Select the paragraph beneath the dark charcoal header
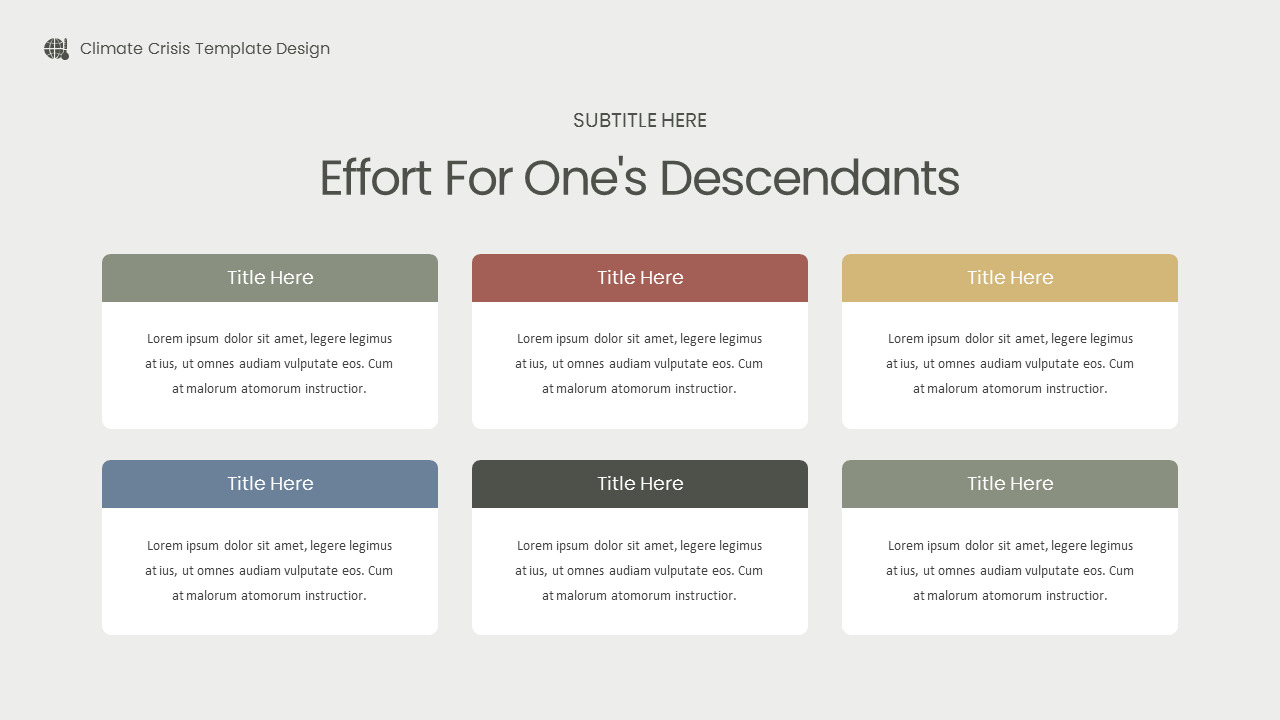This screenshot has height=720, width=1280. tap(640, 571)
